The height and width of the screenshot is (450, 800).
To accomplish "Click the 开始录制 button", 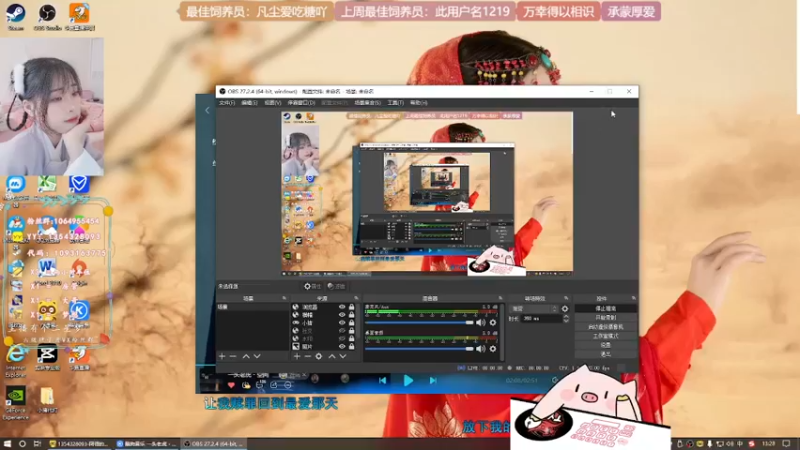I will (606, 317).
